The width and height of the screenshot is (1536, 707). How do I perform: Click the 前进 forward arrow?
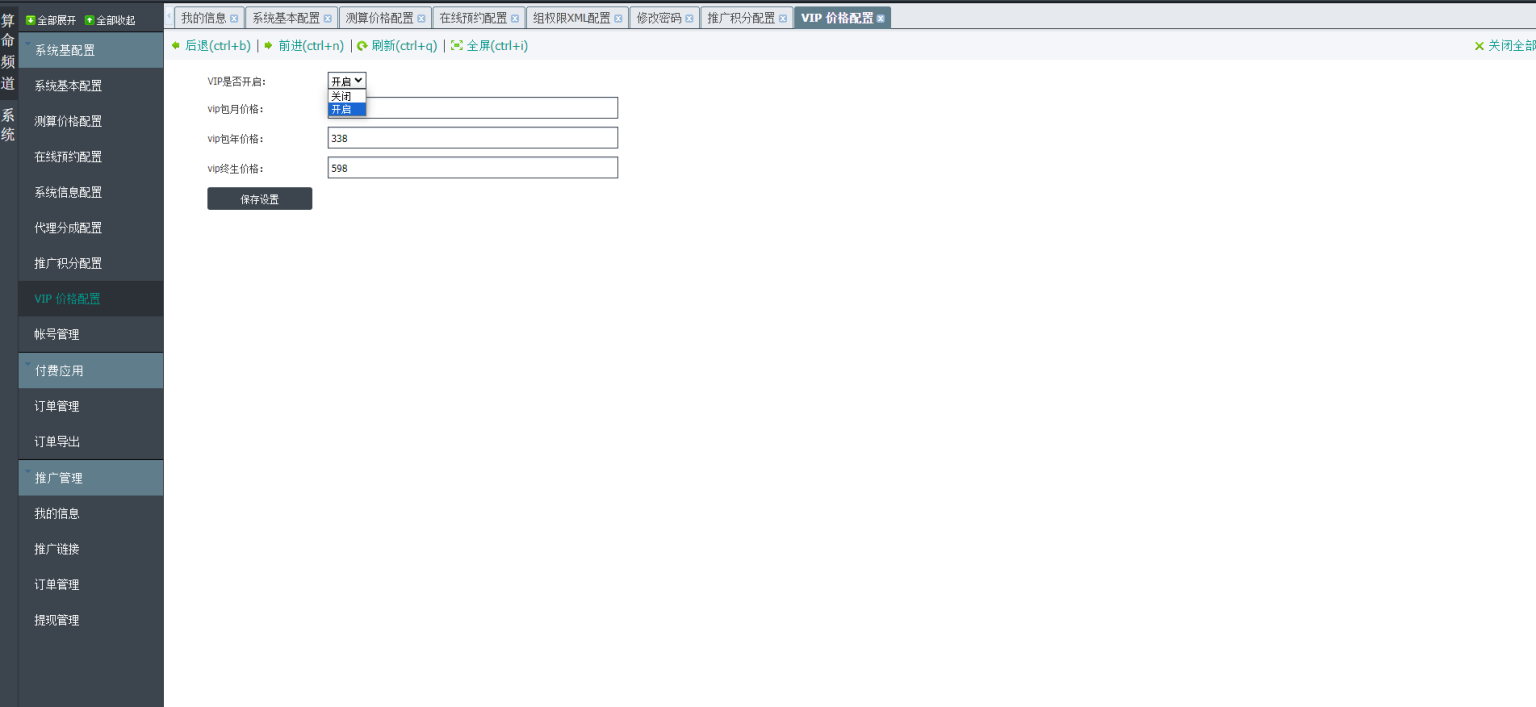269,45
